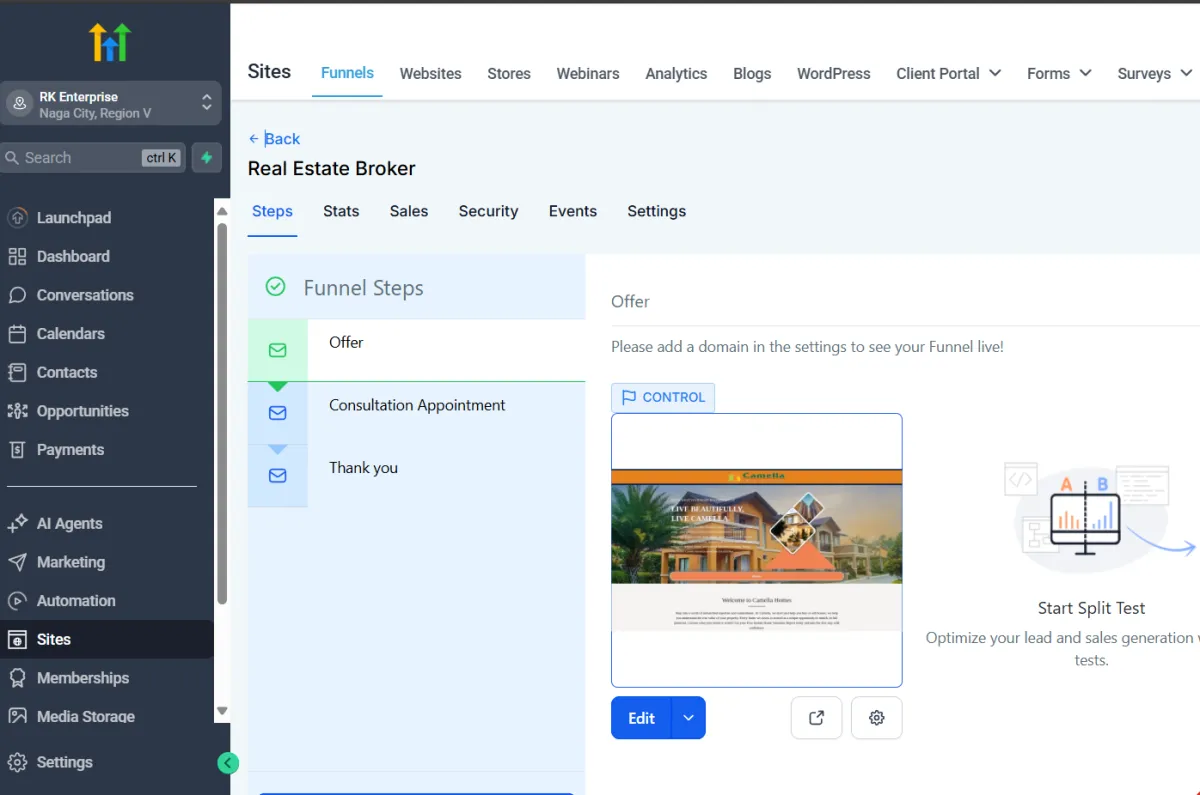Open the Webinars tab
The height and width of the screenshot is (795, 1200).
pos(588,74)
